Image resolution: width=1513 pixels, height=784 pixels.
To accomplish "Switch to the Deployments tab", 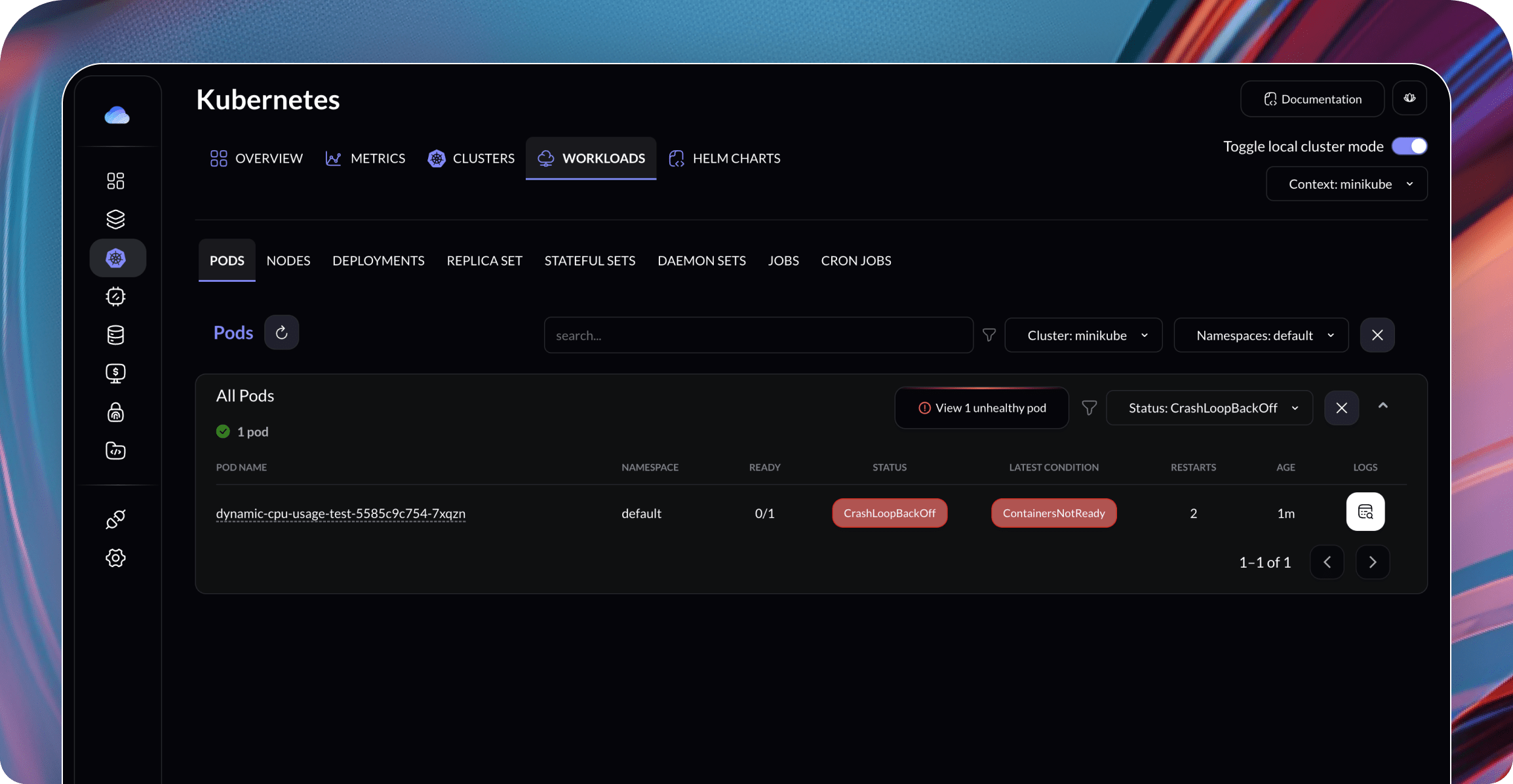I will 378,260.
